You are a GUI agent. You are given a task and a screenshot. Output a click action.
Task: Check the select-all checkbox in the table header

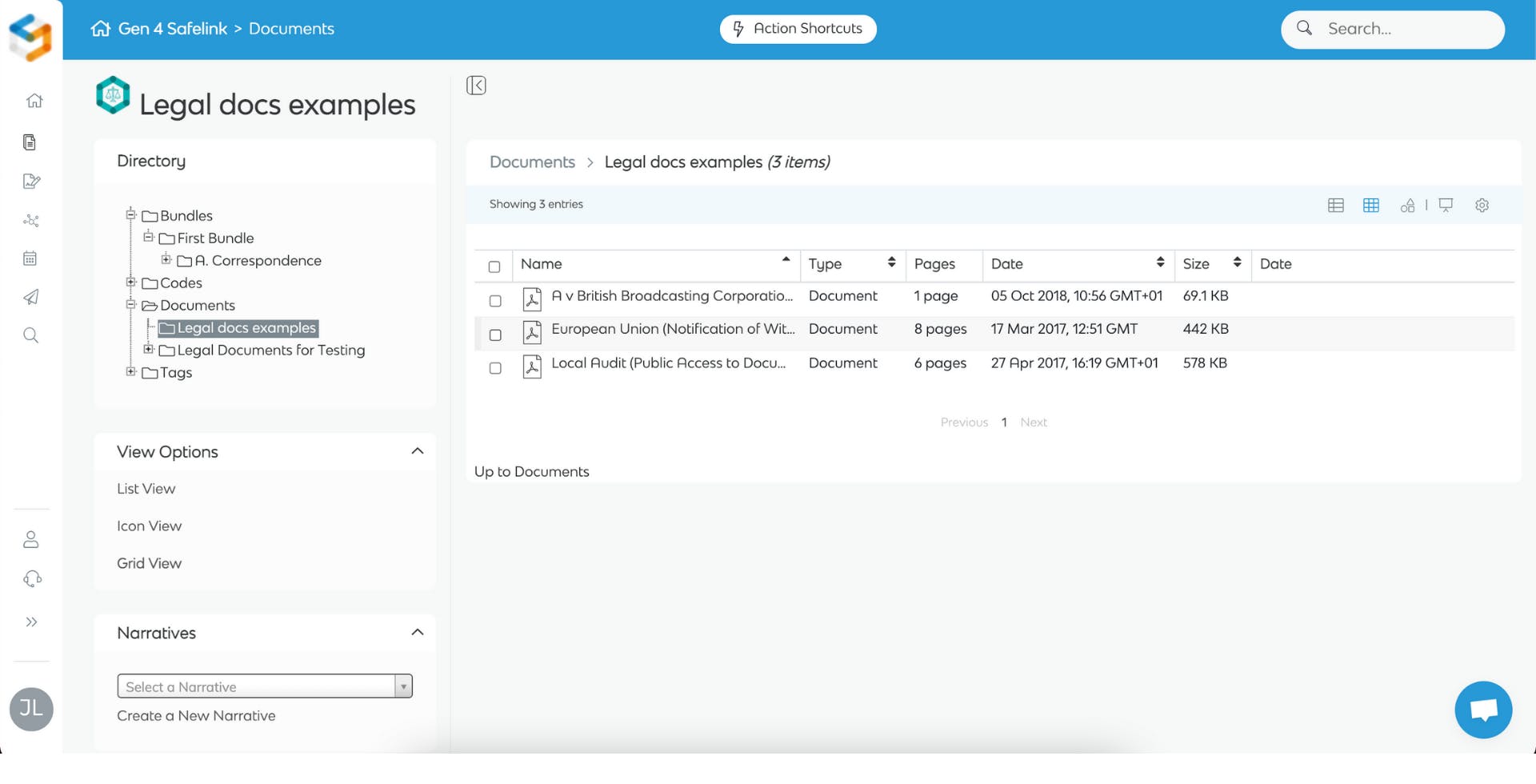pyautogui.click(x=494, y=266)
